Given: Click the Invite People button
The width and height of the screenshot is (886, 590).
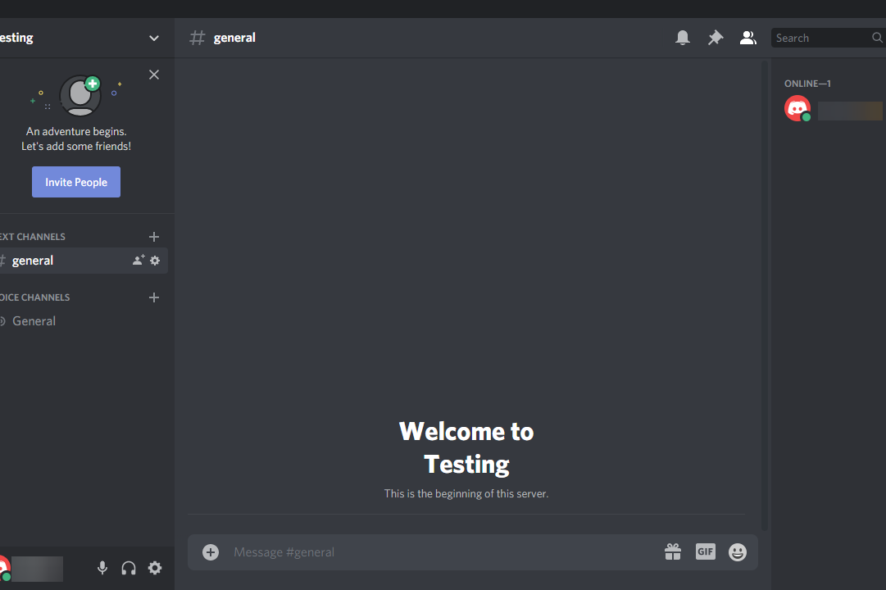Looking at the screenshot, I should click(x=76, y=182).
